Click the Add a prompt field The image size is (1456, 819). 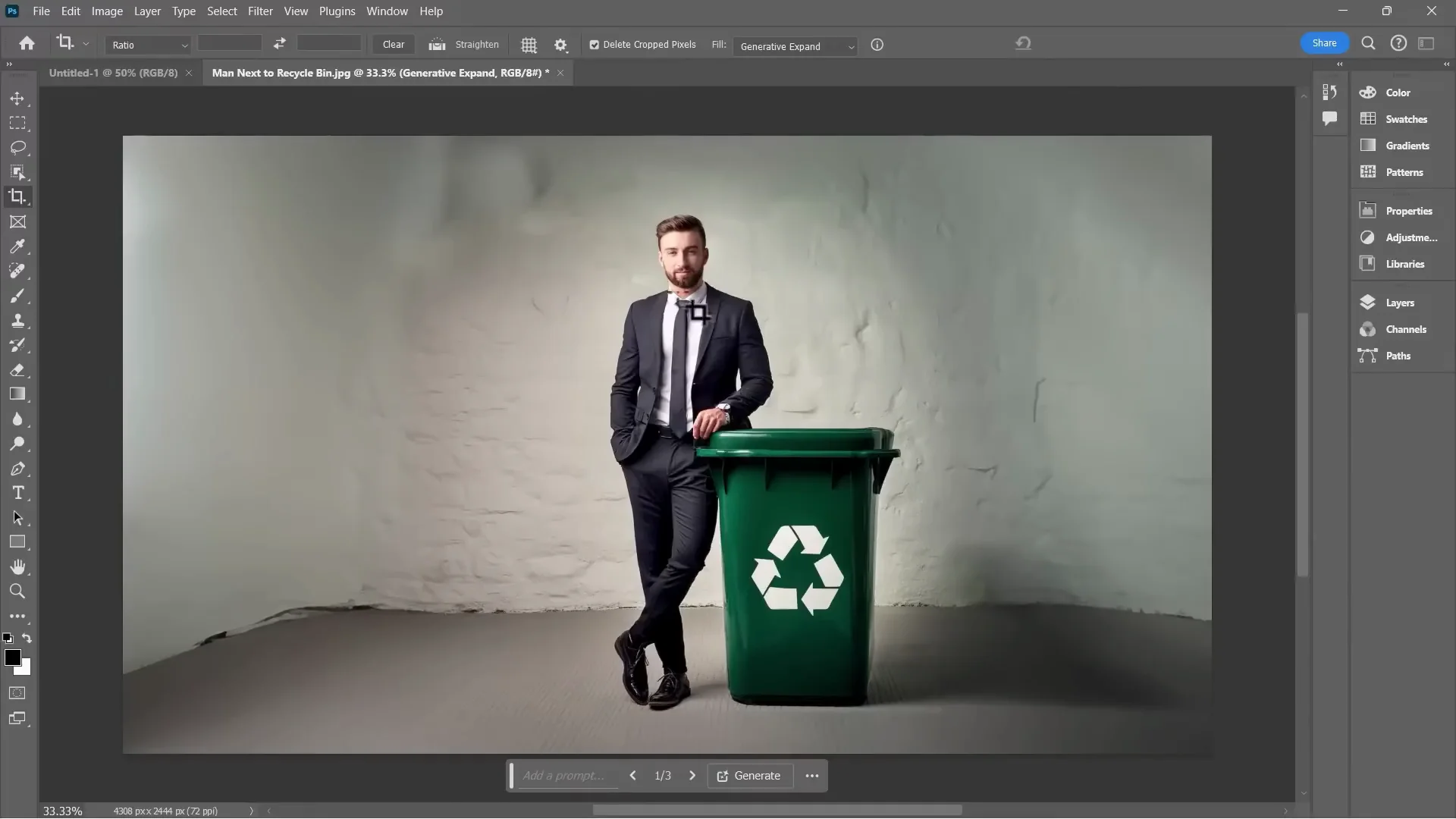pyautogui.click(x=565, y=775)
